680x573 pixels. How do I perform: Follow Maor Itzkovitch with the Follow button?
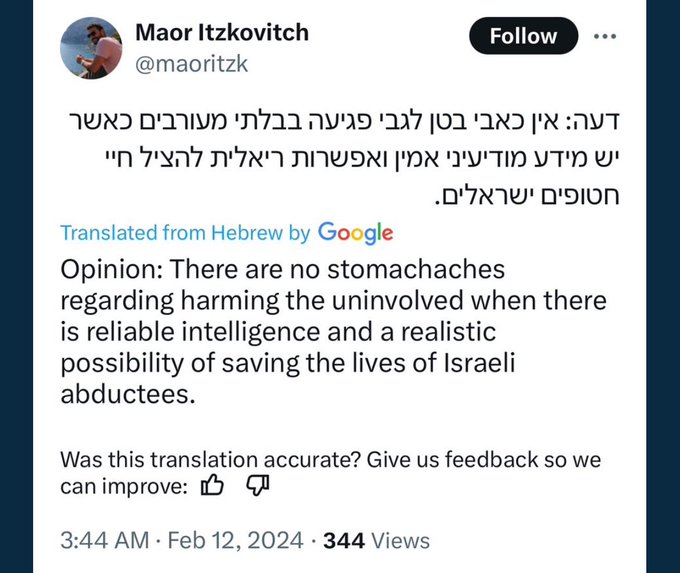click(523, 36)
